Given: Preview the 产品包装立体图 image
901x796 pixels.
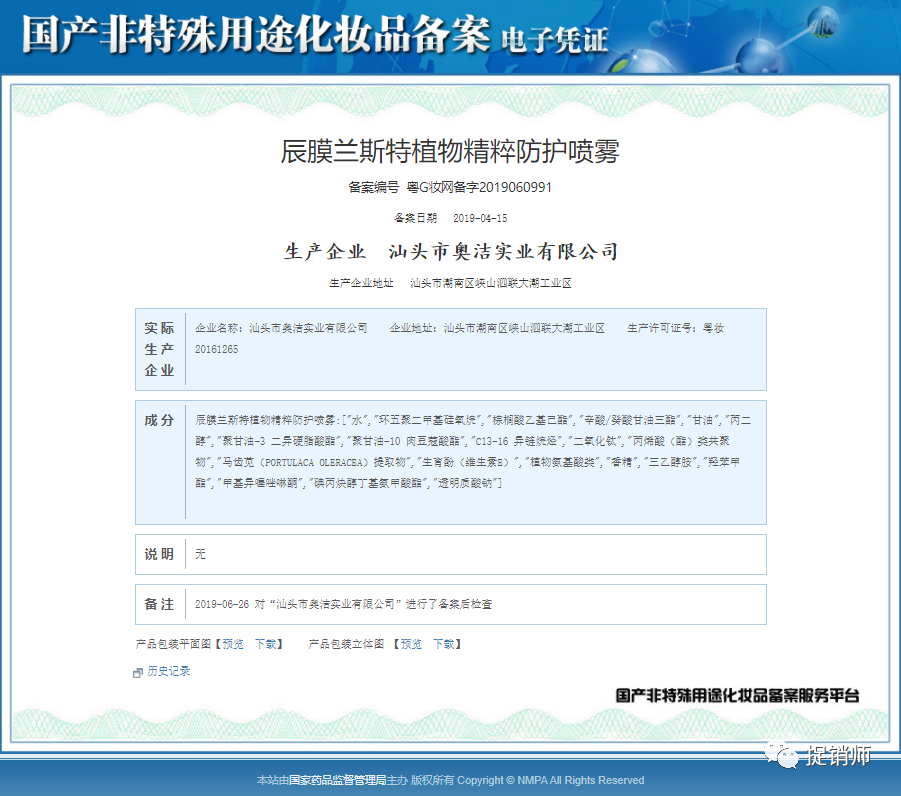Looking at the screenshot, I should (x=411, y=644).
